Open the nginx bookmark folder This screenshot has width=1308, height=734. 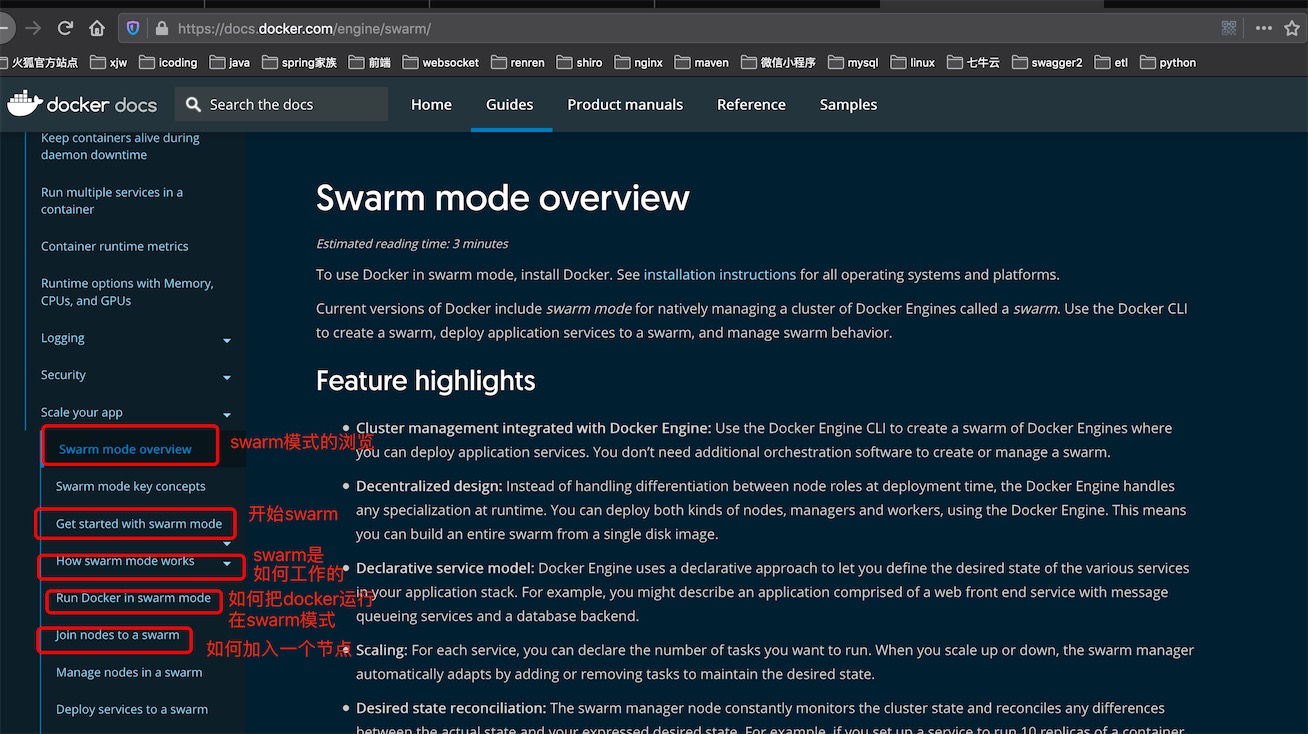639,62
